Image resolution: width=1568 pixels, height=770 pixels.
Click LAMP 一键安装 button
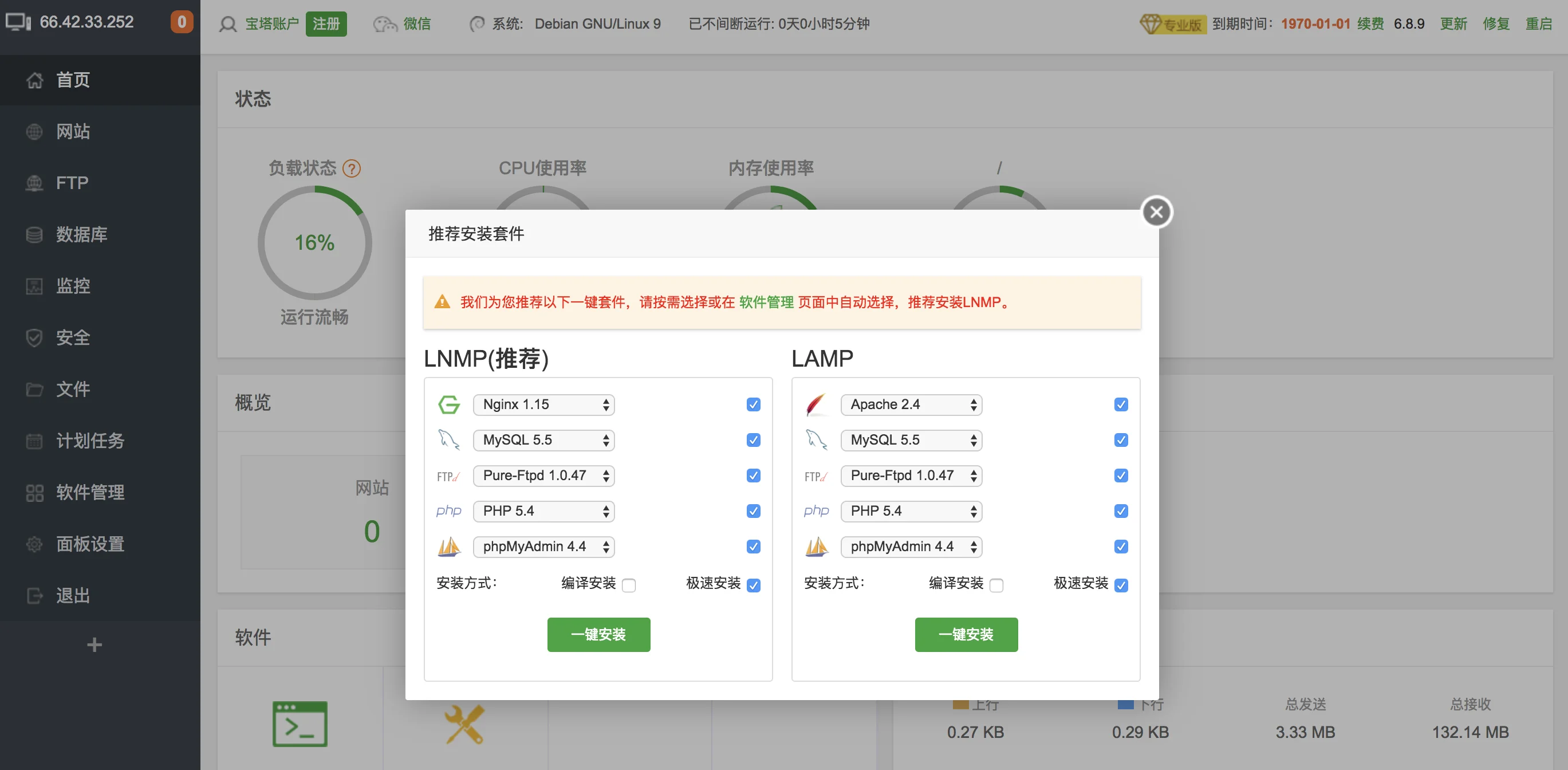[966, 634]
